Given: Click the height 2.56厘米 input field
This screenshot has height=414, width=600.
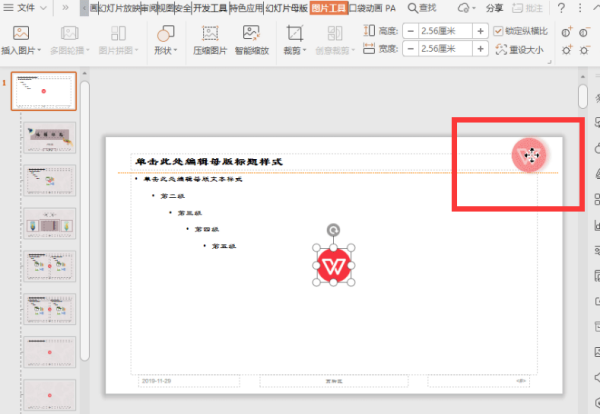Looking at the screenshot, I should click(445, 31).
